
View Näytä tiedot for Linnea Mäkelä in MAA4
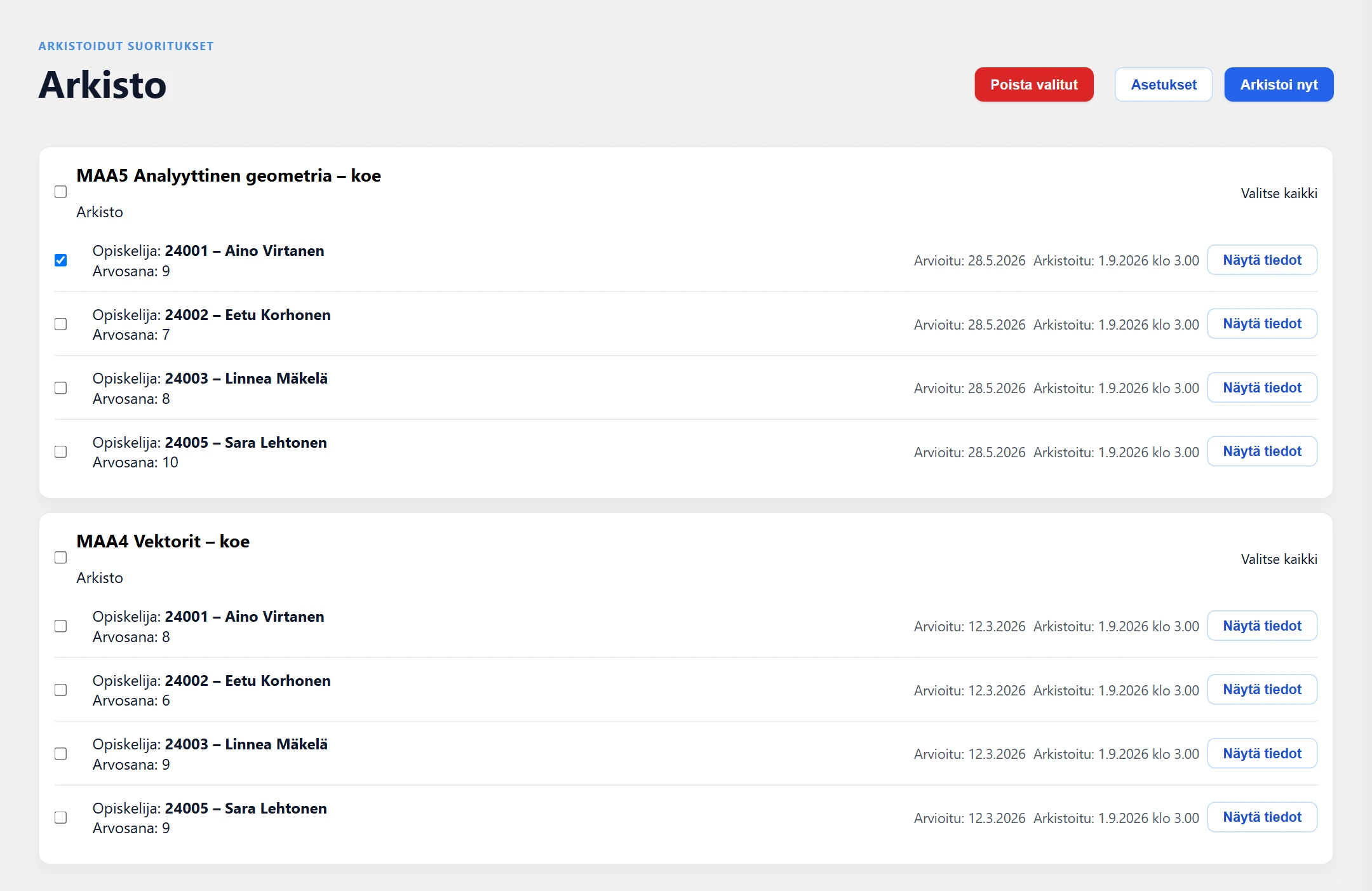(1262, 753)
